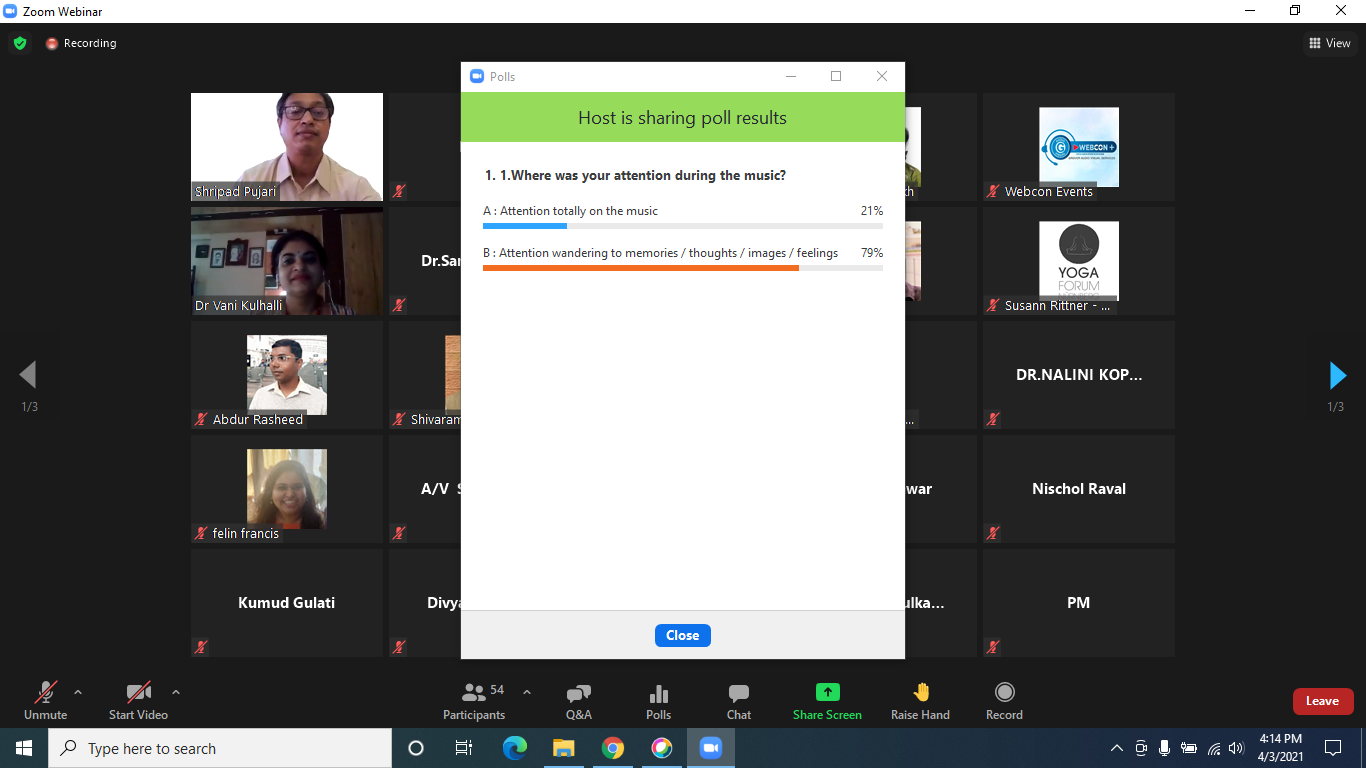
Task: Leave the webinar using the Leave button
Action: click(x=1322, y=701)
